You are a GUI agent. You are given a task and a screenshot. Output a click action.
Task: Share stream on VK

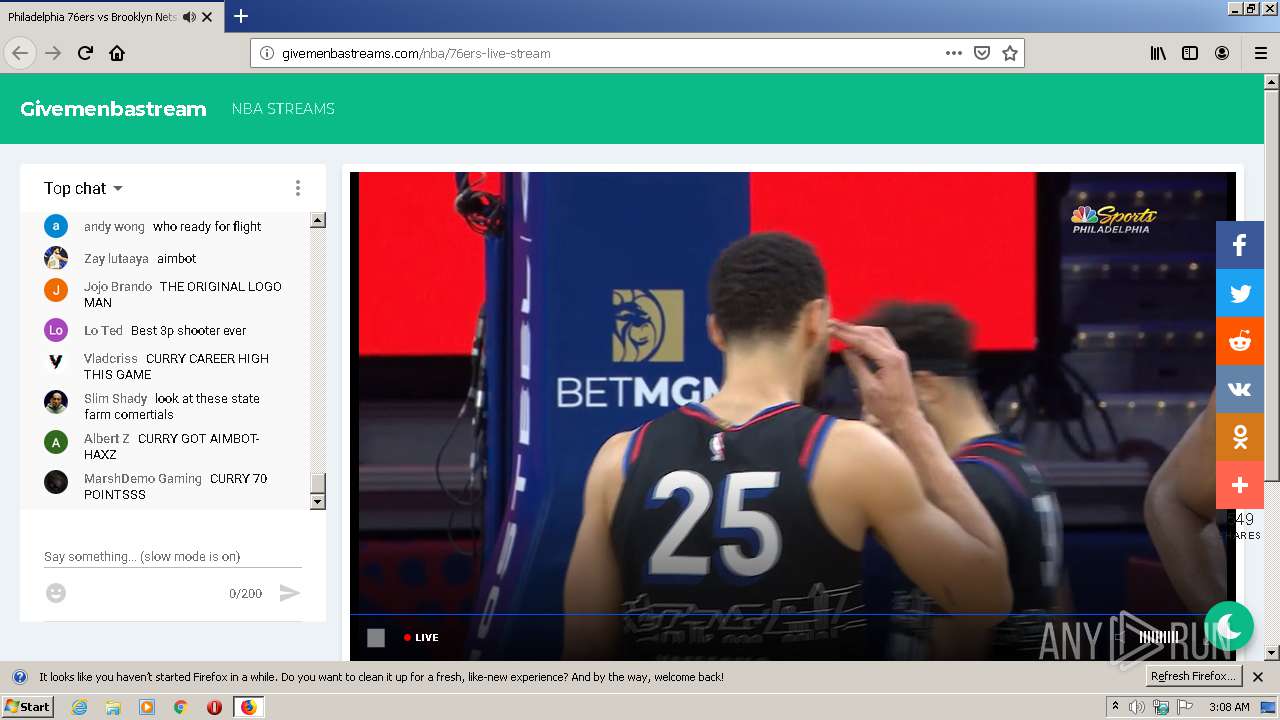click(x=1240, y=389)
